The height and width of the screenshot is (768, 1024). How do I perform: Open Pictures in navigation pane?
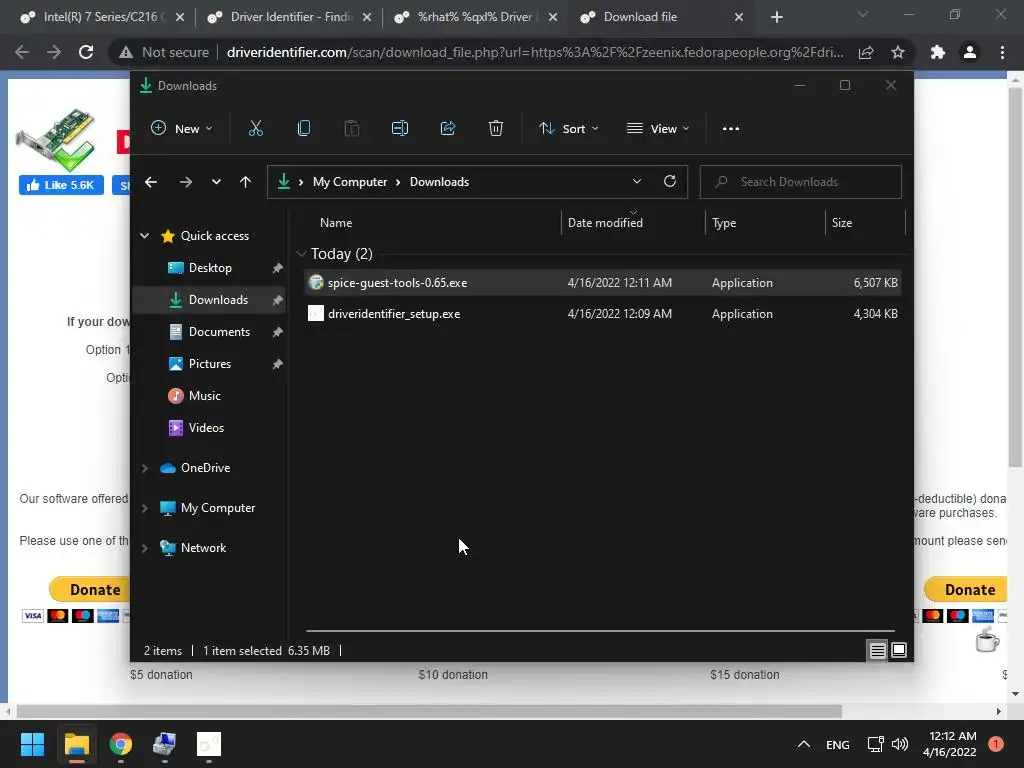point(210,364)
